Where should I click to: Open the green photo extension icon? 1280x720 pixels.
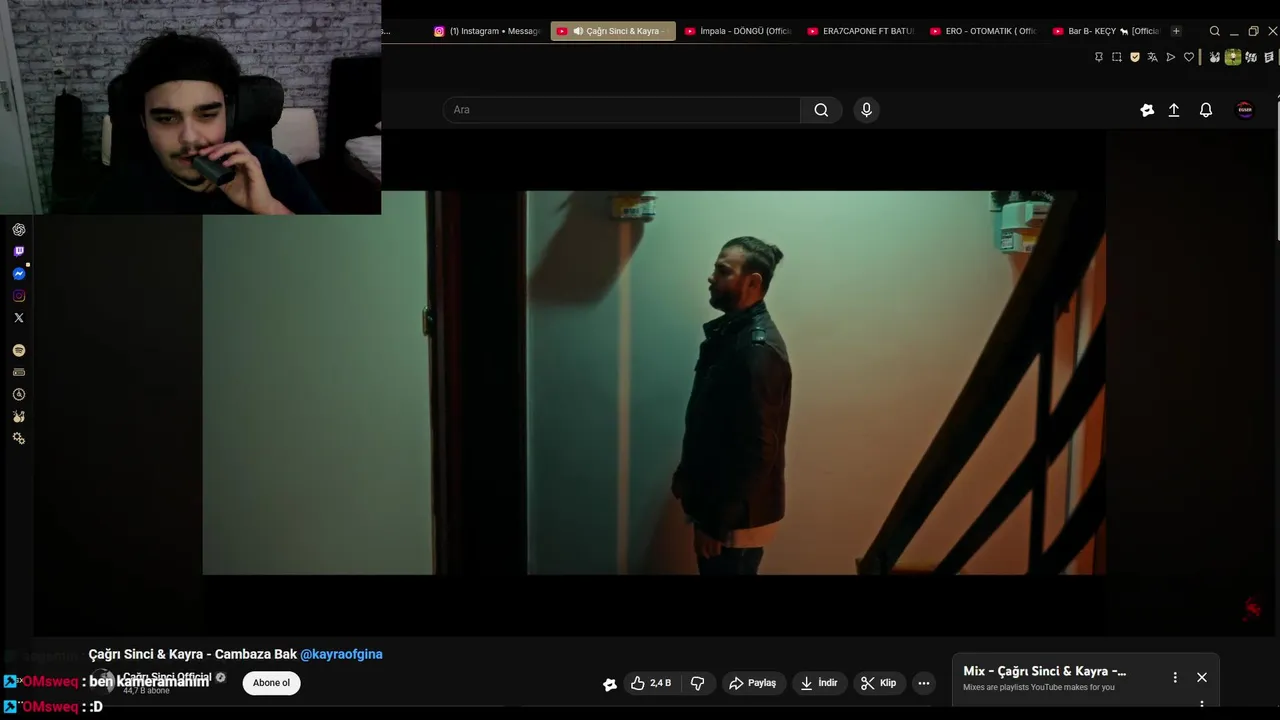point(1233,57)
